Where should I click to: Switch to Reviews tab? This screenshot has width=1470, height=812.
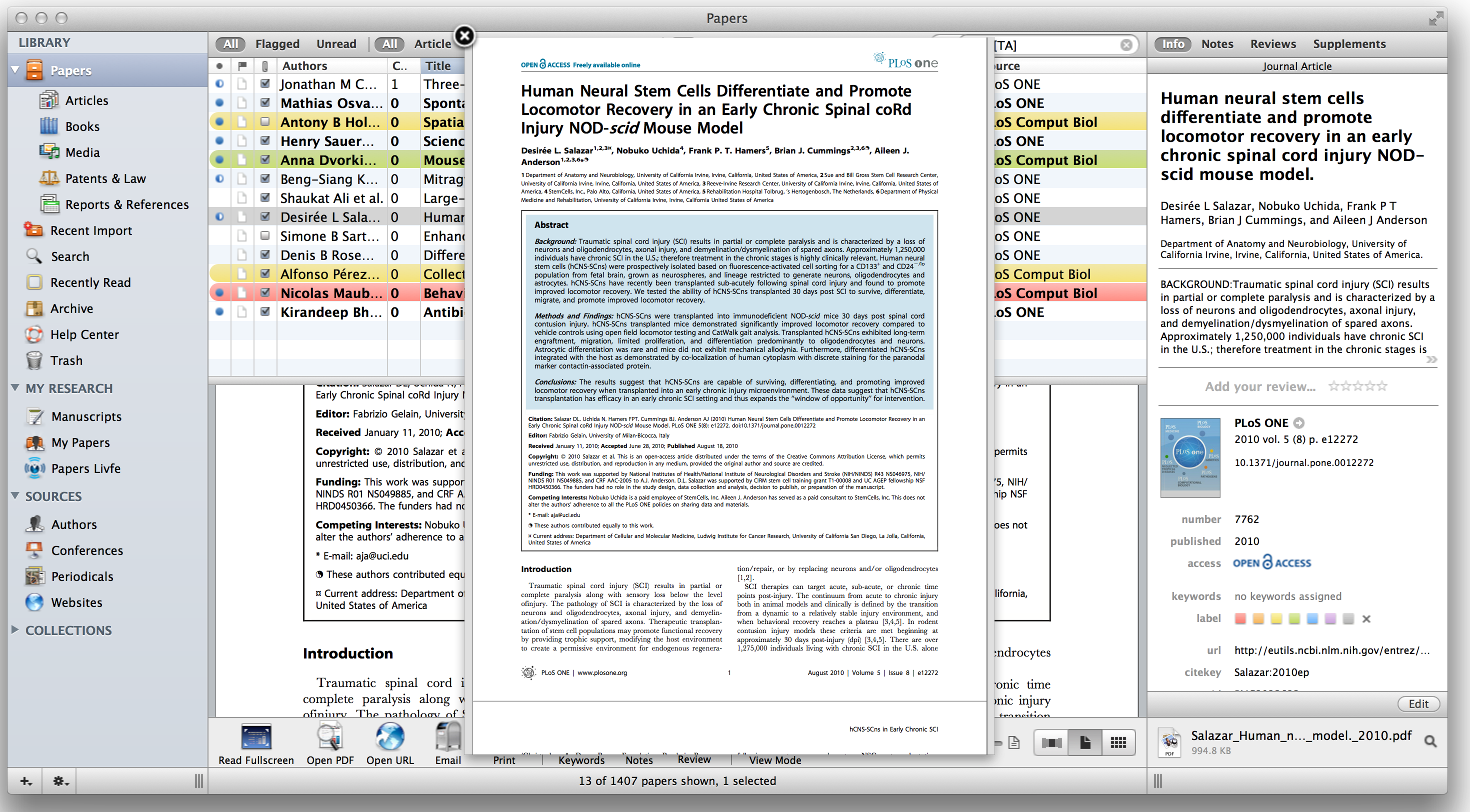coord(1273,44)
